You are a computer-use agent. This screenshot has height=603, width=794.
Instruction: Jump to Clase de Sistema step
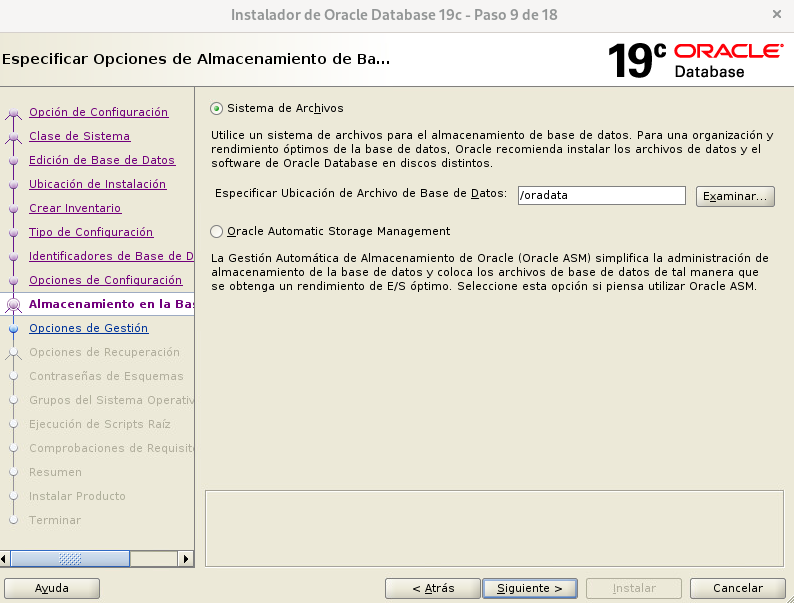(79, 136)
